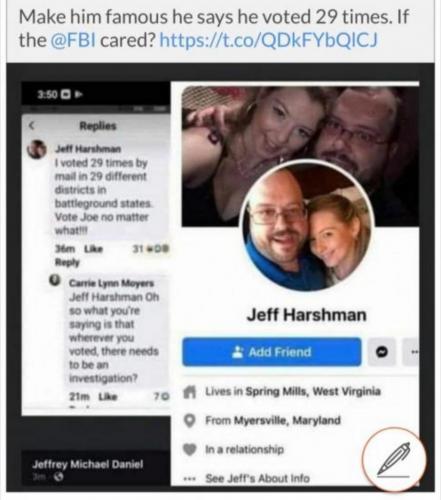Reply to Jeff Harshman's comment
The image size is (441, 500).
tap(67, 263)
